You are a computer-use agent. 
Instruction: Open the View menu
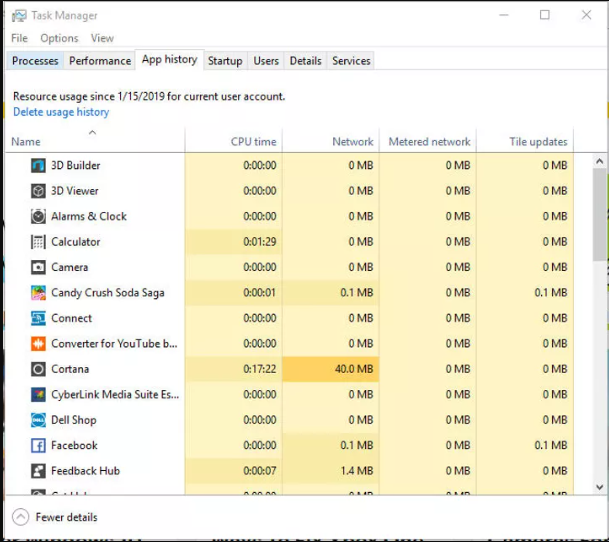coord(102,38)
